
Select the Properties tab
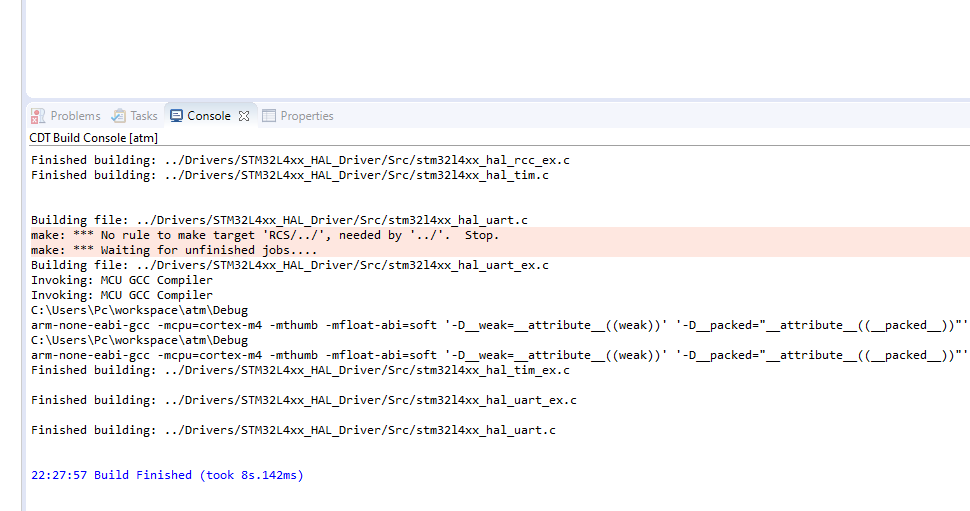tap(306, 116)
